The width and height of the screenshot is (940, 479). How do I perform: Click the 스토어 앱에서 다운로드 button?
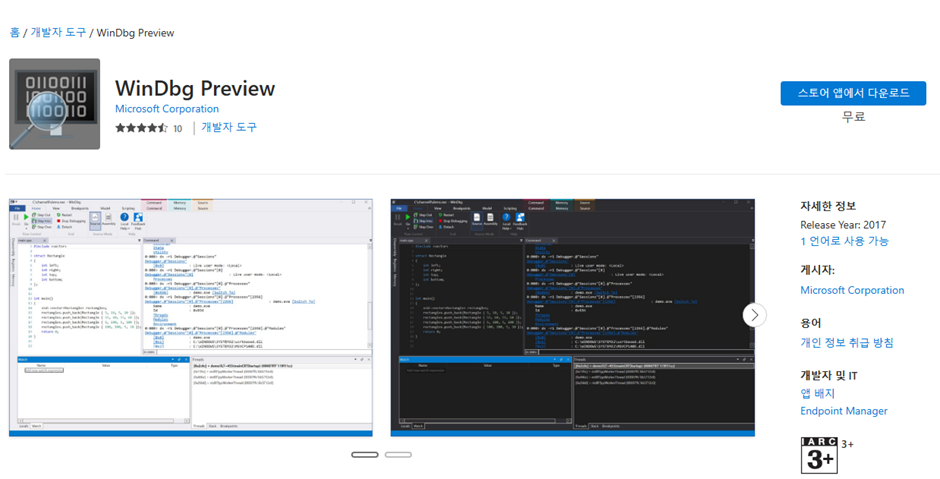853,93
